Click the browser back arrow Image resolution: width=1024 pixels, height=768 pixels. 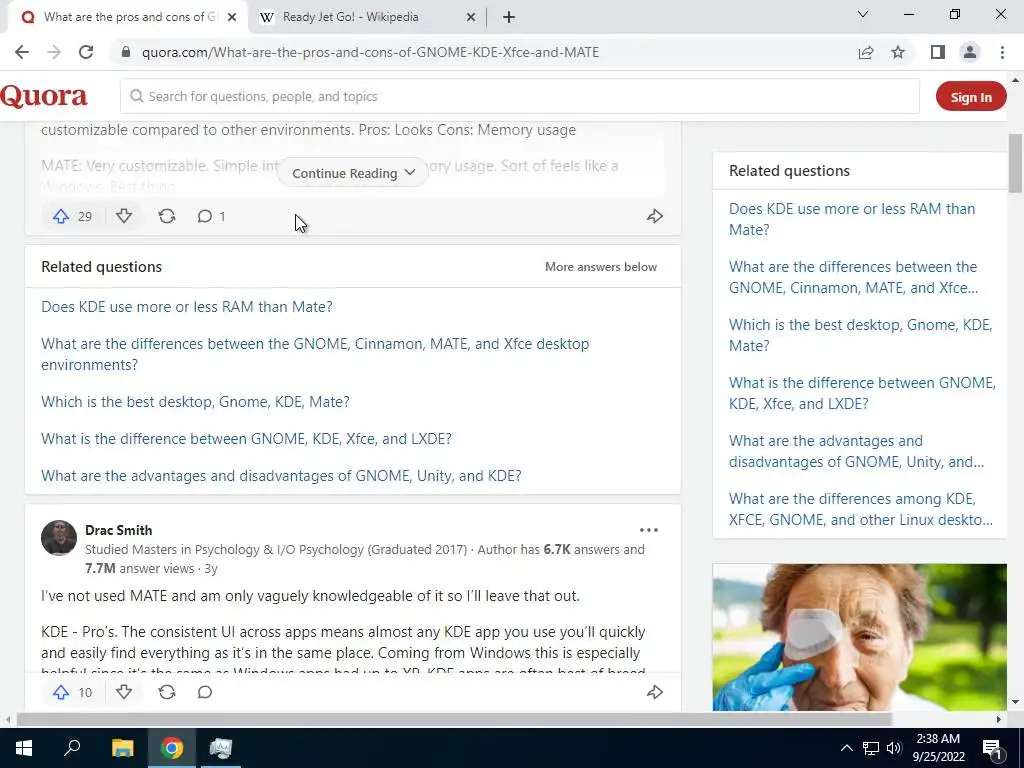click(22, 52)
